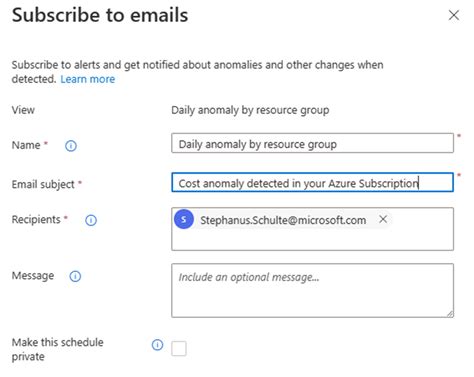The width and height of the screenshot is (474, 377).
Task: Check the Make this schedule private box
Action: pyautogui.click(x=179, y=349)
